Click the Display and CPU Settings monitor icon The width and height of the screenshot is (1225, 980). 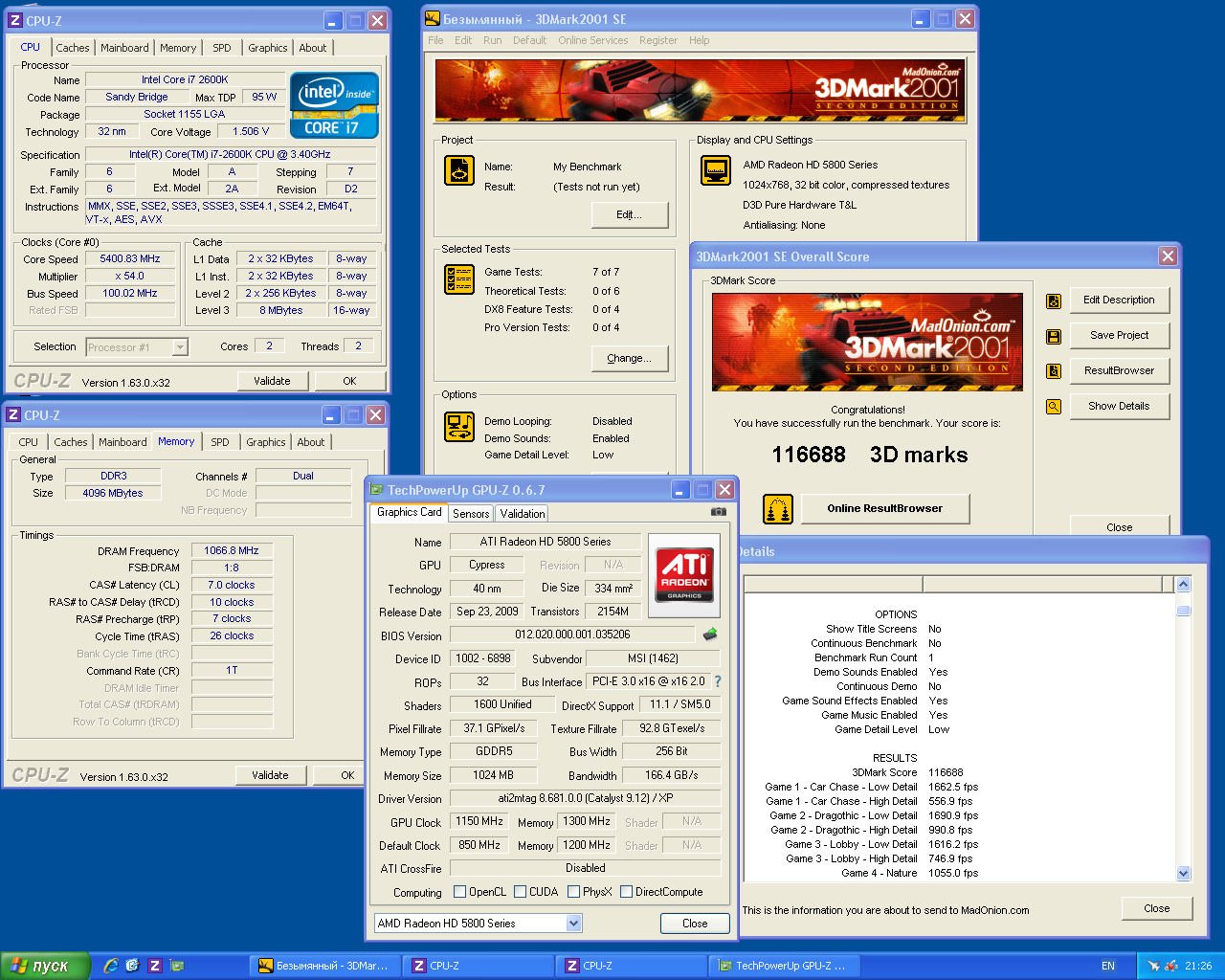(716, 170)
